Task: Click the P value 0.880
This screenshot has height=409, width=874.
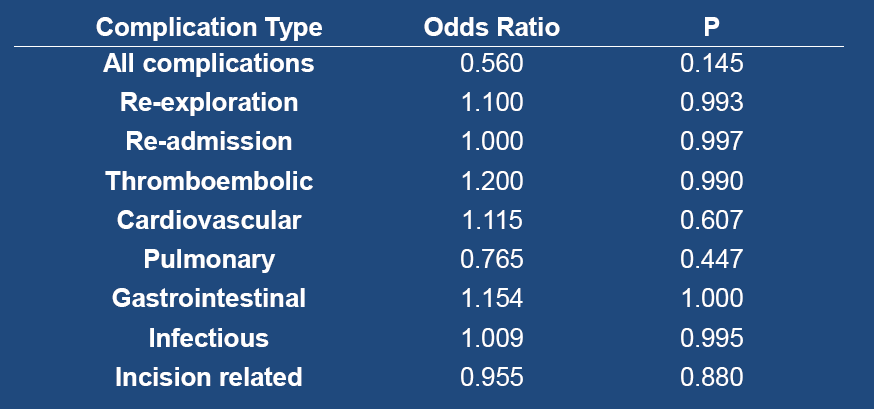Action: point(712,377)
